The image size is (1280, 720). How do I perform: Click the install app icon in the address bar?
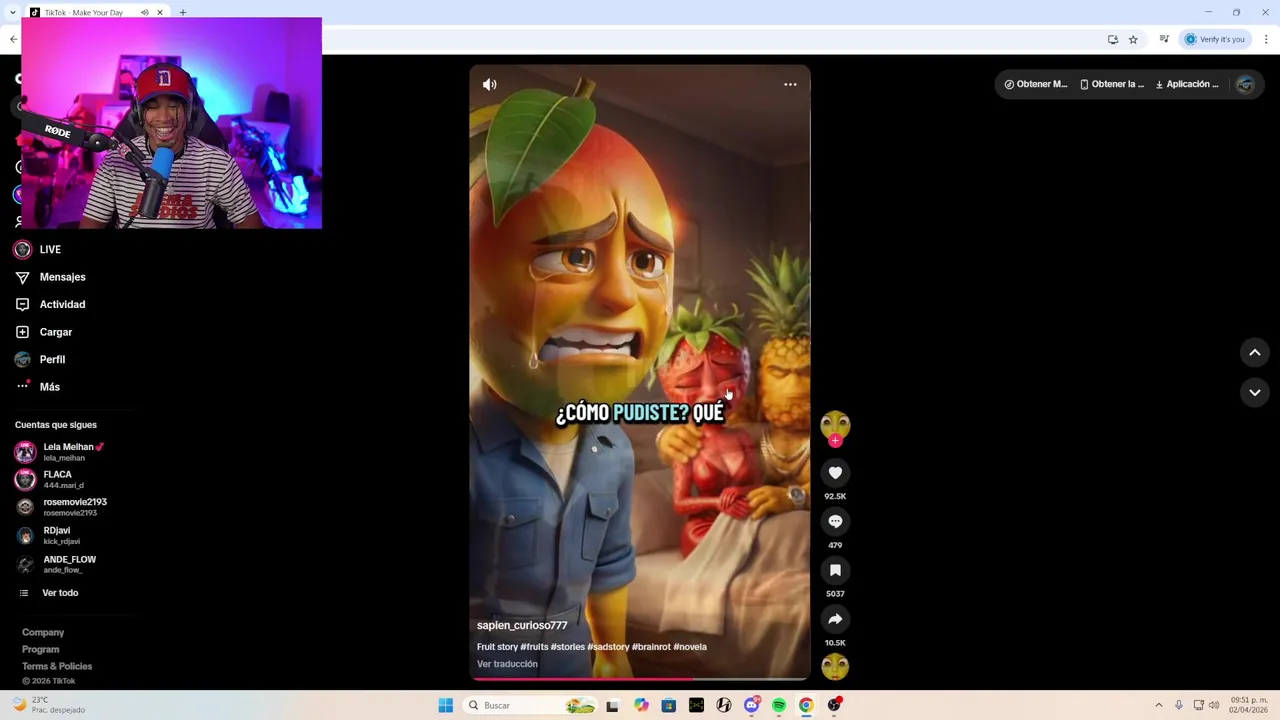tap(1112, 39)
